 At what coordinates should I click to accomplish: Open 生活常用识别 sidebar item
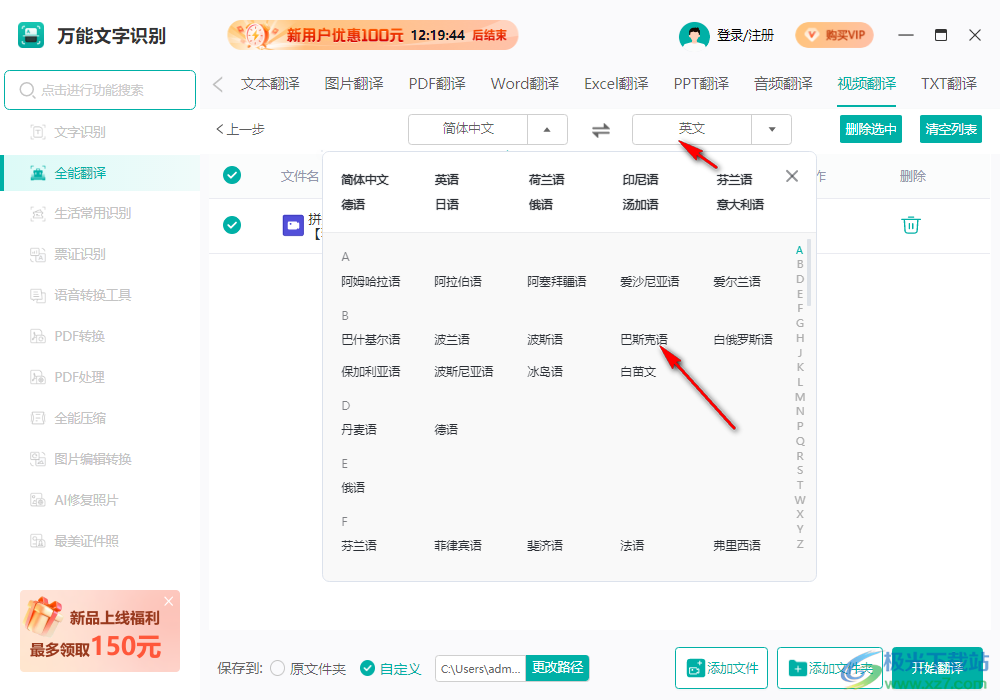pos(80,213)
